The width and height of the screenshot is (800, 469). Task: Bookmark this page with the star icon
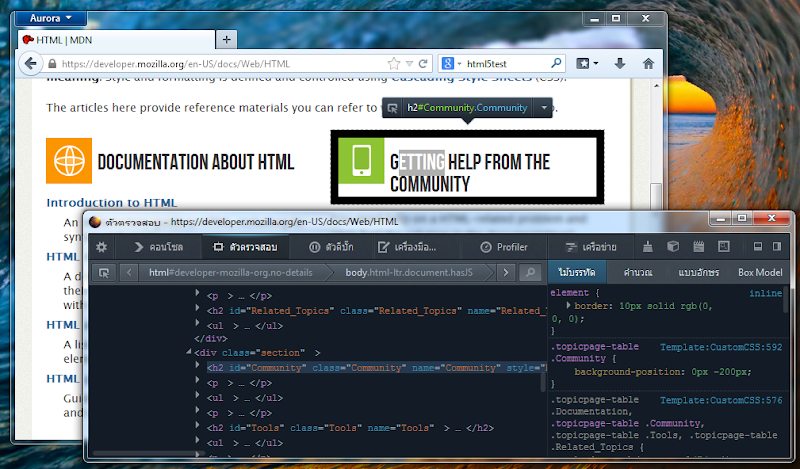pos(394,64)
